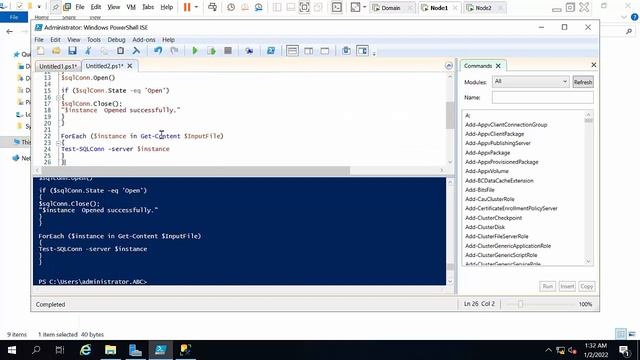Screen dimensions: 640x360
Task: Close the Commands tab with its X
Action: (x=498, y=66)
